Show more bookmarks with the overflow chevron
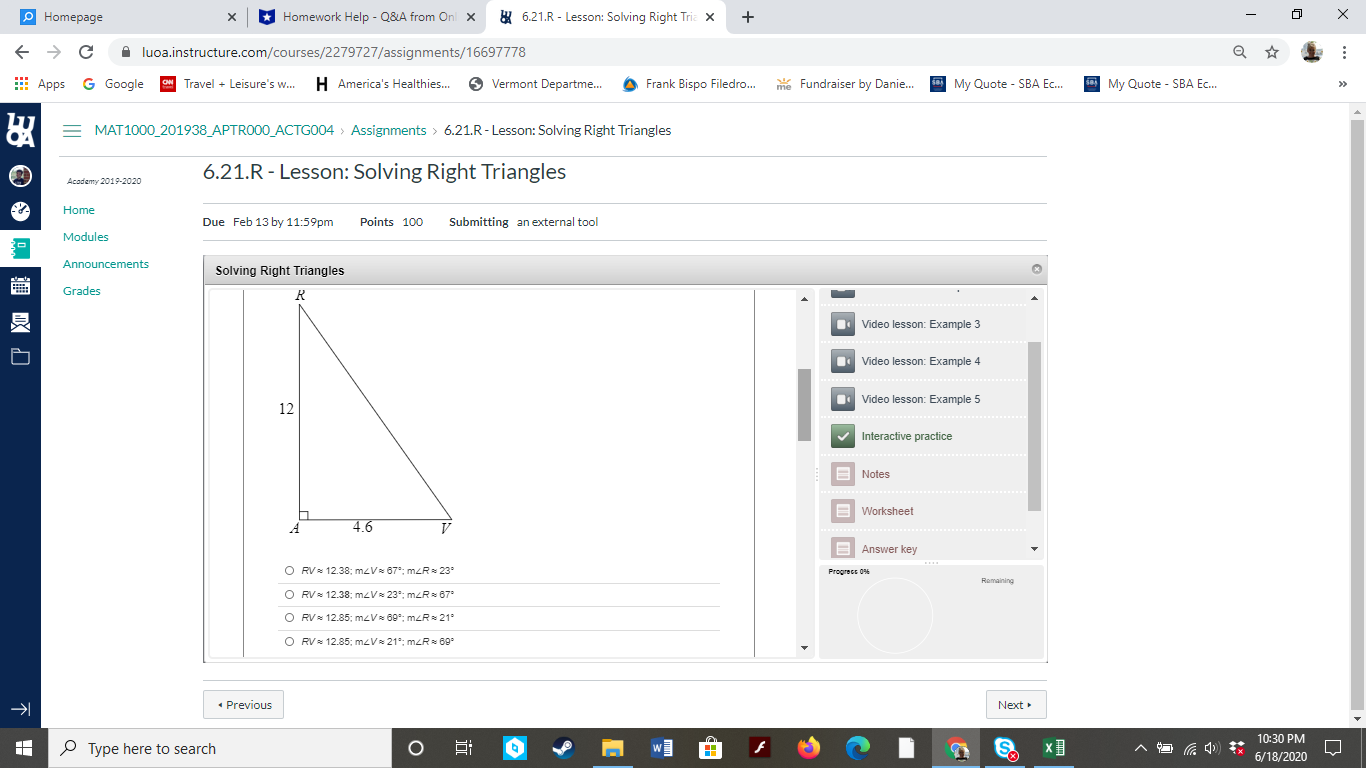This screenshot has width=1366, height=768. point(1342,84)
